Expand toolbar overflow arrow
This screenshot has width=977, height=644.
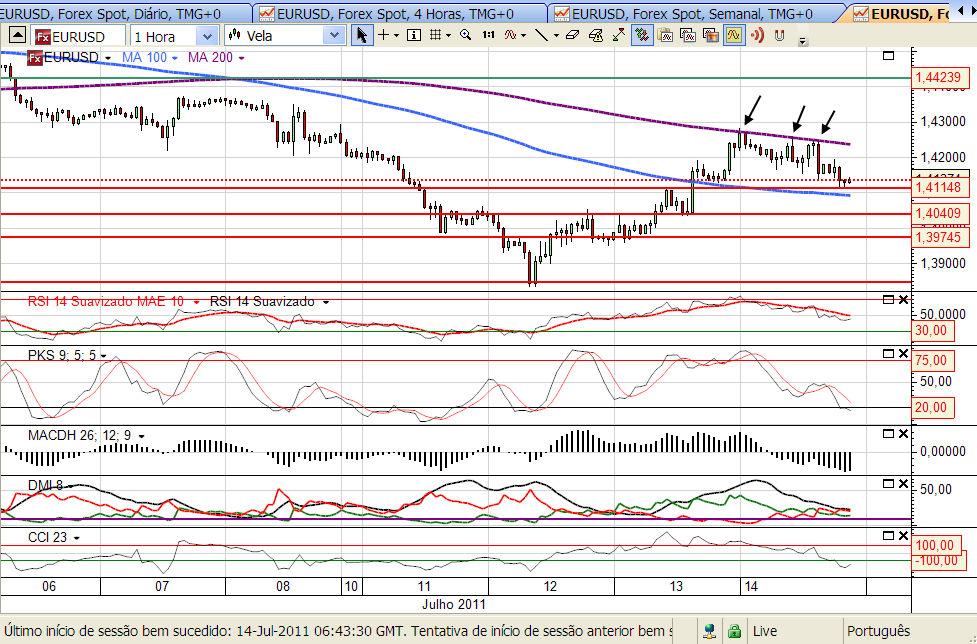803,41
